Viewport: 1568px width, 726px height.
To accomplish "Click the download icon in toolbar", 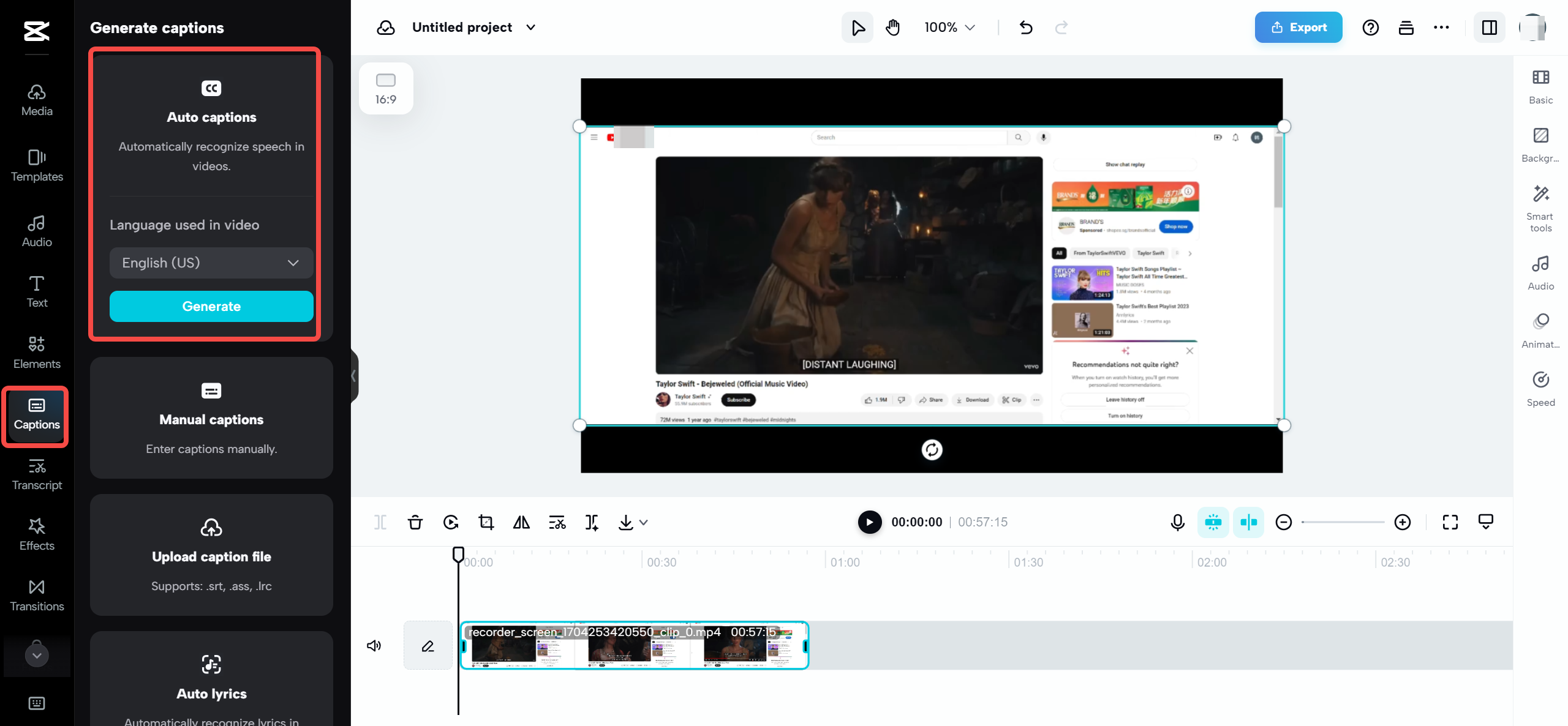I will [x=626, y=522].
